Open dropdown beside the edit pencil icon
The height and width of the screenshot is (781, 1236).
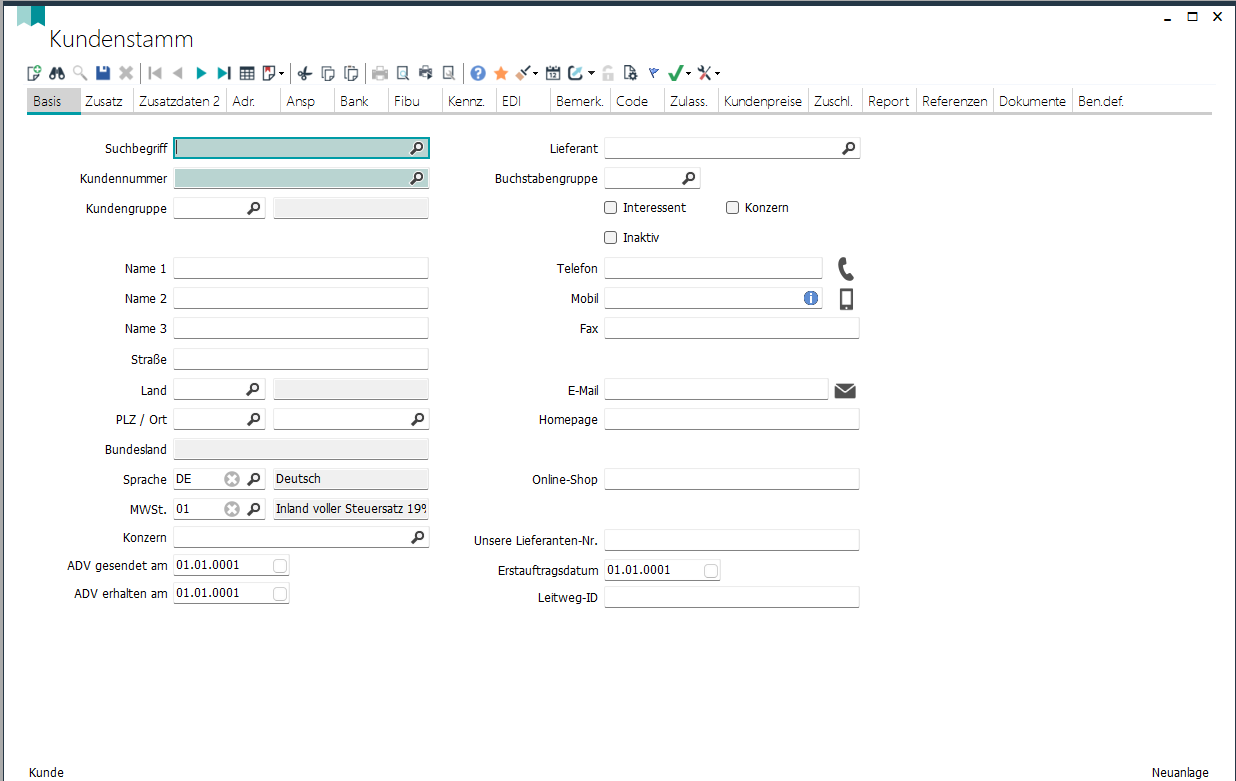[x=591, y=74]
